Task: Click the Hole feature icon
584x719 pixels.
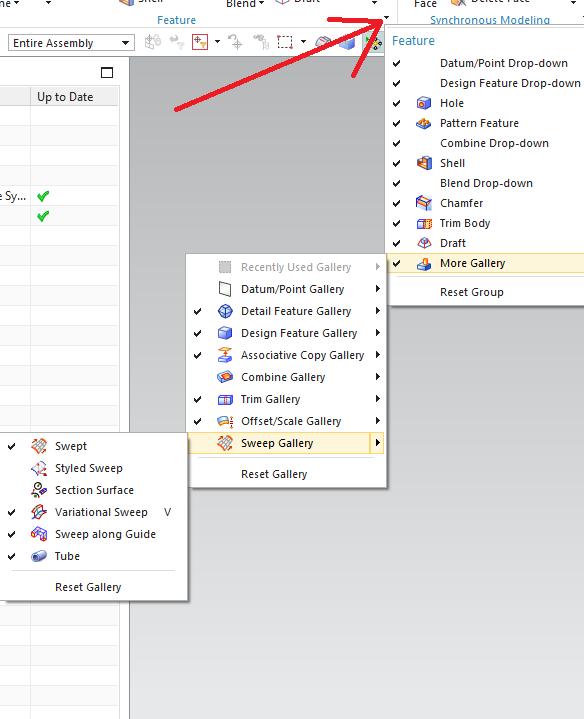Action: [424, 103]
